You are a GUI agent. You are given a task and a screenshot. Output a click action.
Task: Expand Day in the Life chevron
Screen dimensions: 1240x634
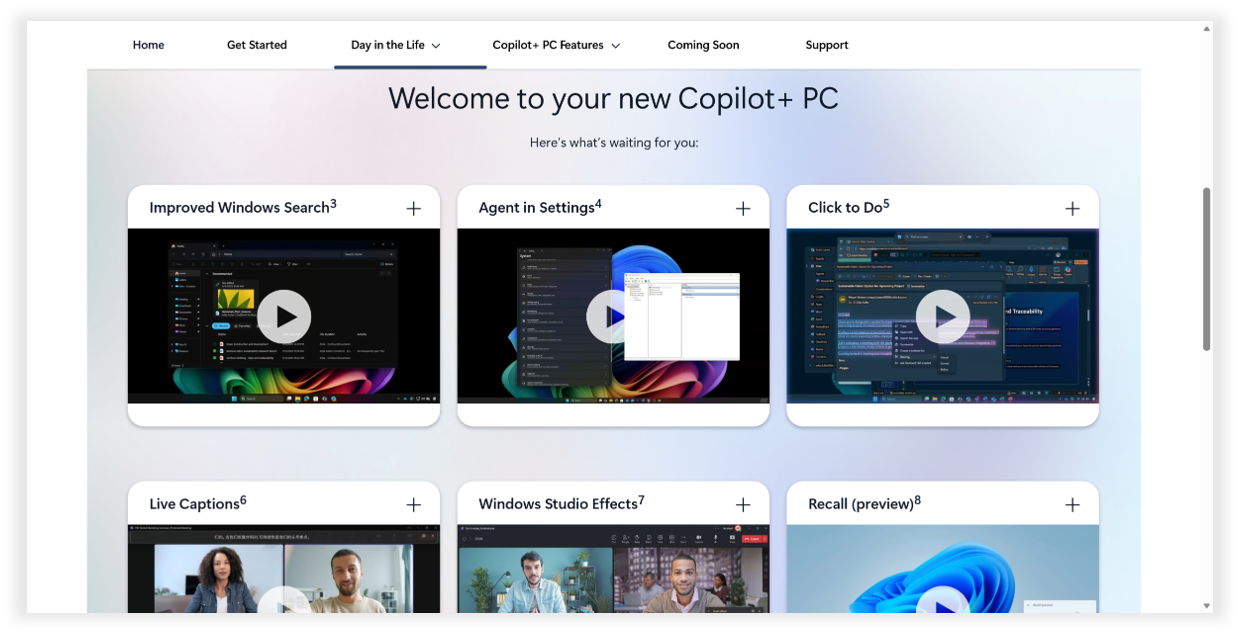pyautogui.click(x=436, y=46)
